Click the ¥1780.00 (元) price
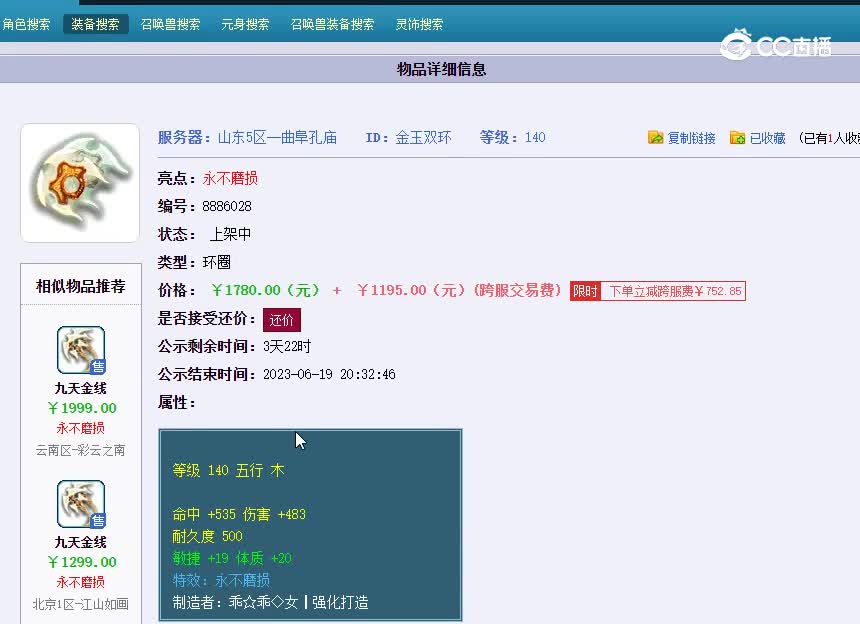Viewport: 860px width, 624px height. tap(265, 290)
